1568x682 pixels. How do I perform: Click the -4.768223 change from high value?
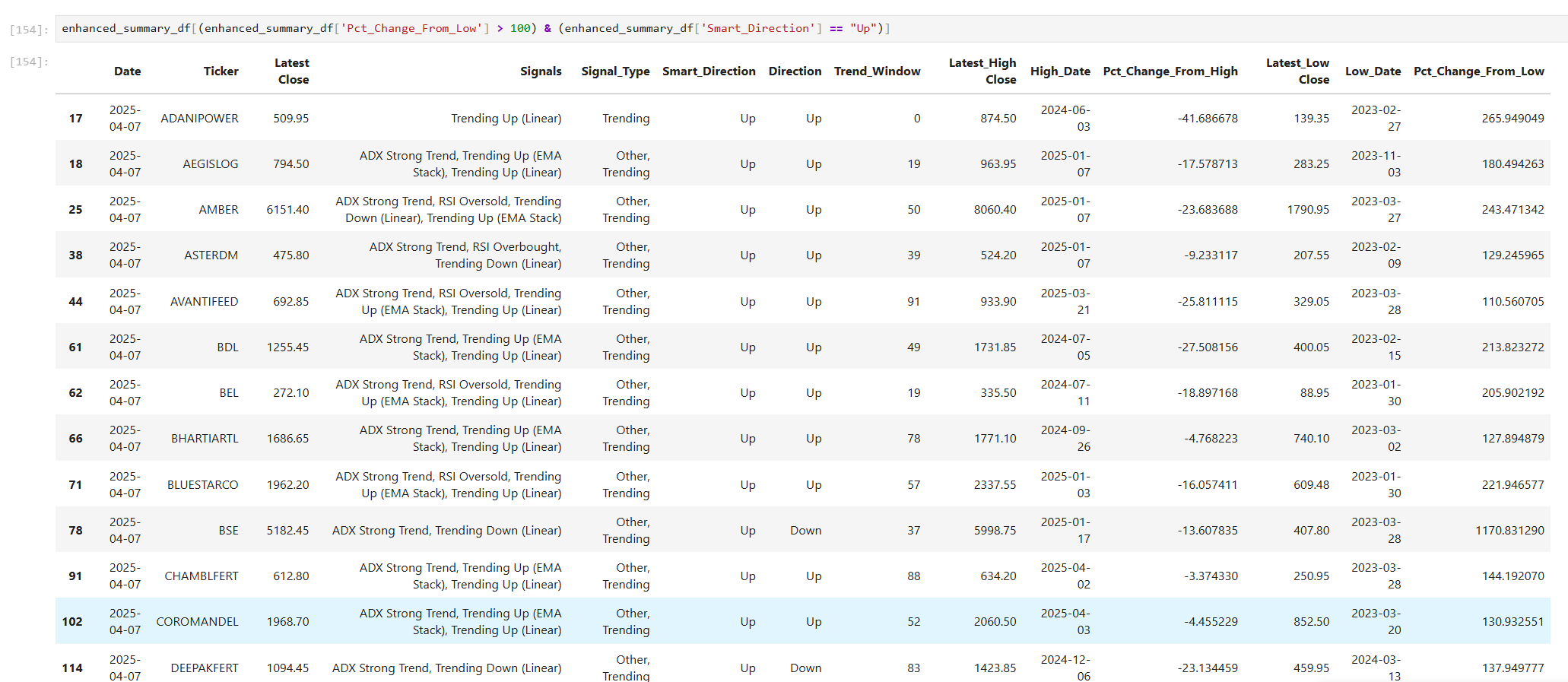pos(1211,439)
